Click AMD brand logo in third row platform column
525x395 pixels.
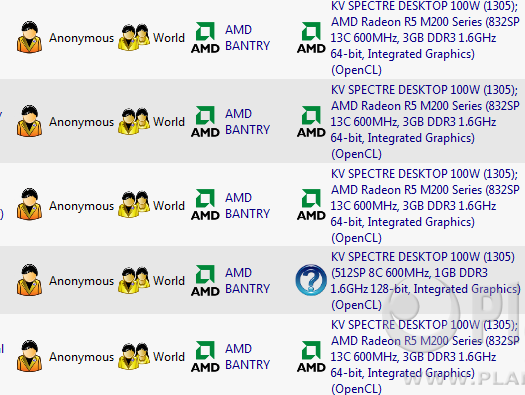205,205
